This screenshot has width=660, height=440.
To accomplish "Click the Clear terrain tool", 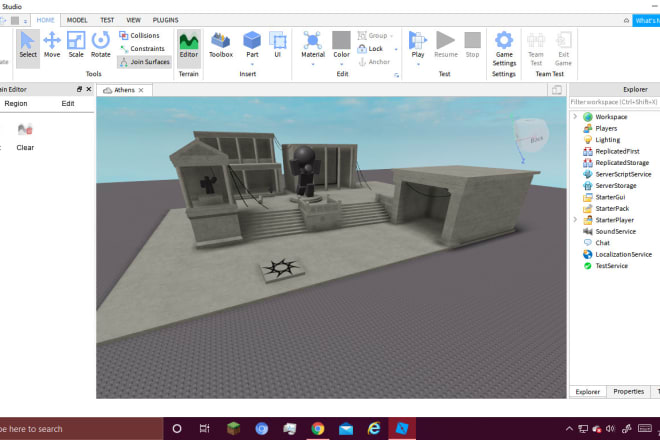I will (25, 137).
